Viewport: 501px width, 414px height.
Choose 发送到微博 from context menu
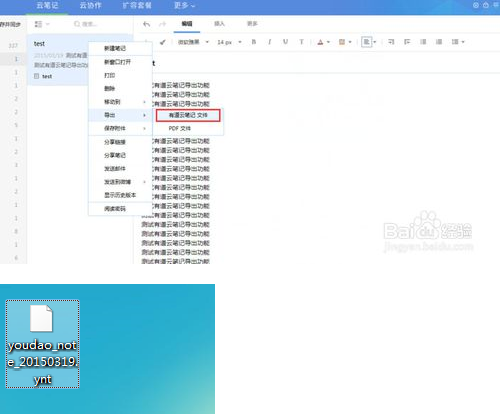pyautogui.click(x=120, y=182)
